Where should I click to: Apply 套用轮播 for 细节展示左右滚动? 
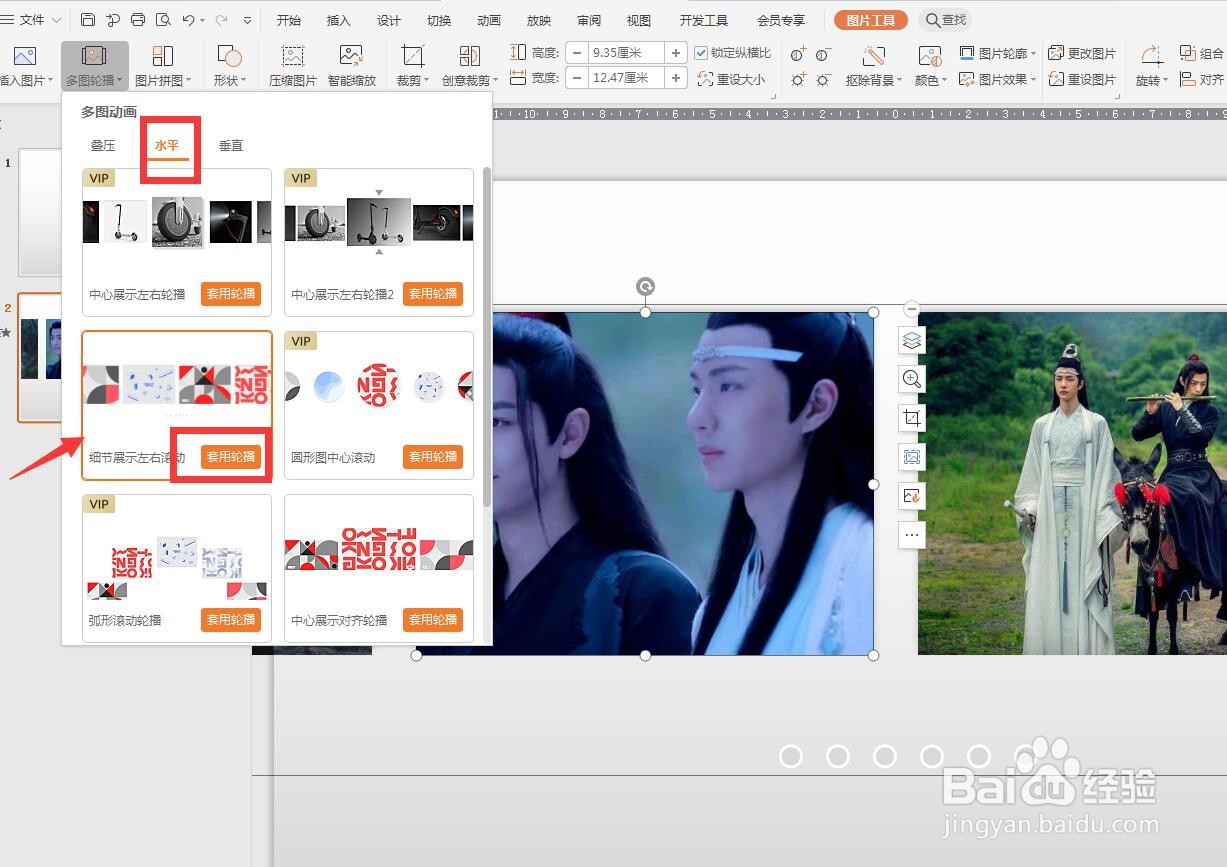231,457
